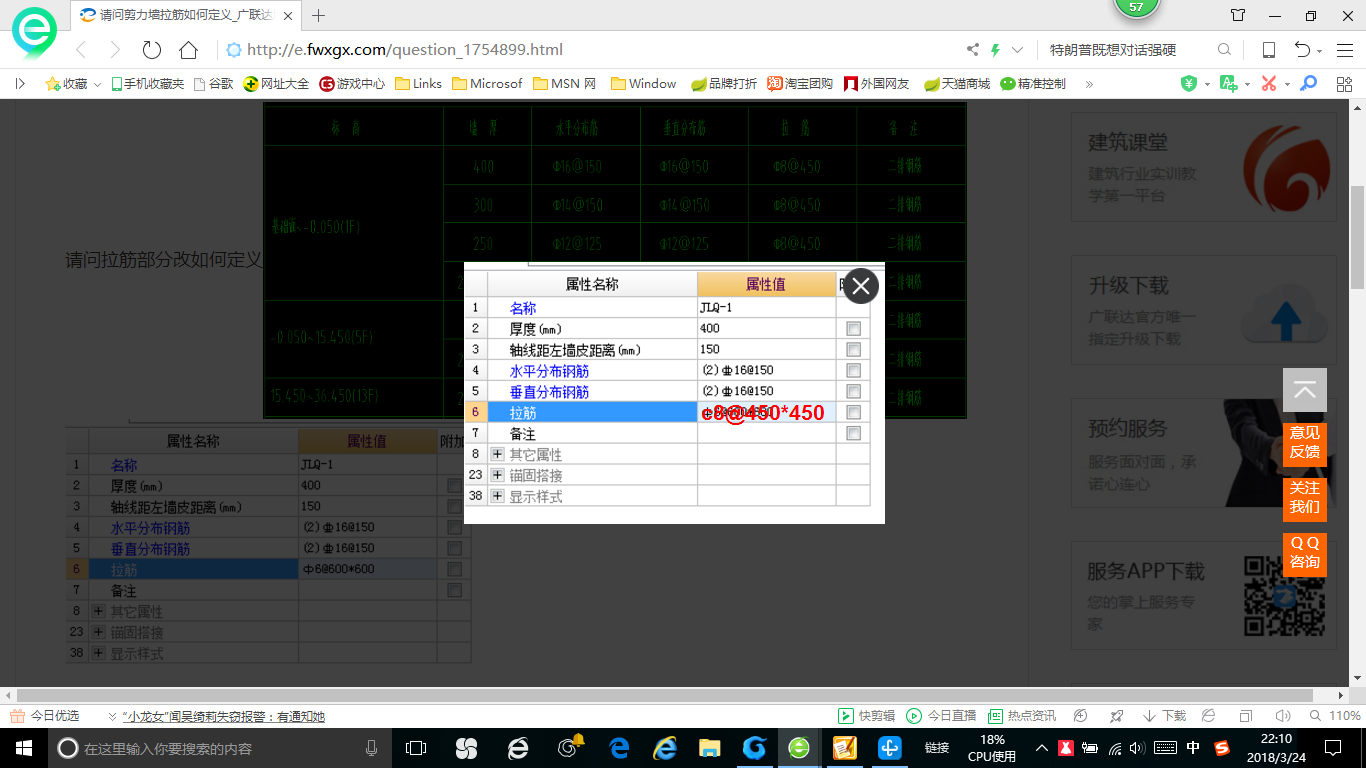Select the 名称 row in popup table
Viewport: 1366px width, 768px height.
click(x=667, y=308)
